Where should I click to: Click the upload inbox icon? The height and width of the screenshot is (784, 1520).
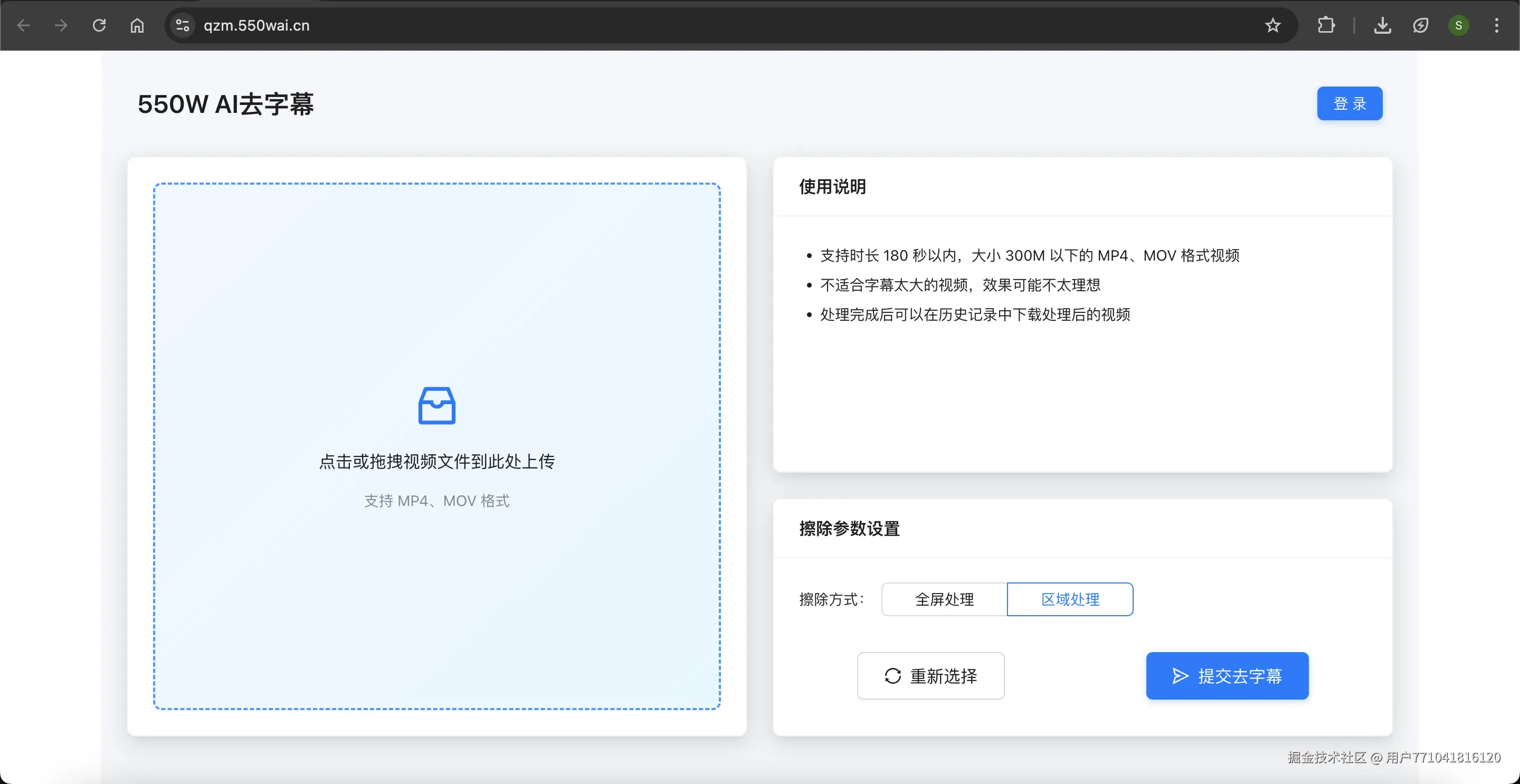(x=436, y=405)
